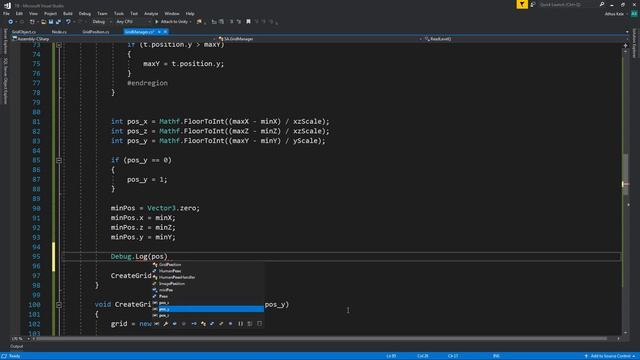Open the Debug menu
Image resolution: width=640 pixels, height=360 pixels.
click(84, 13)
